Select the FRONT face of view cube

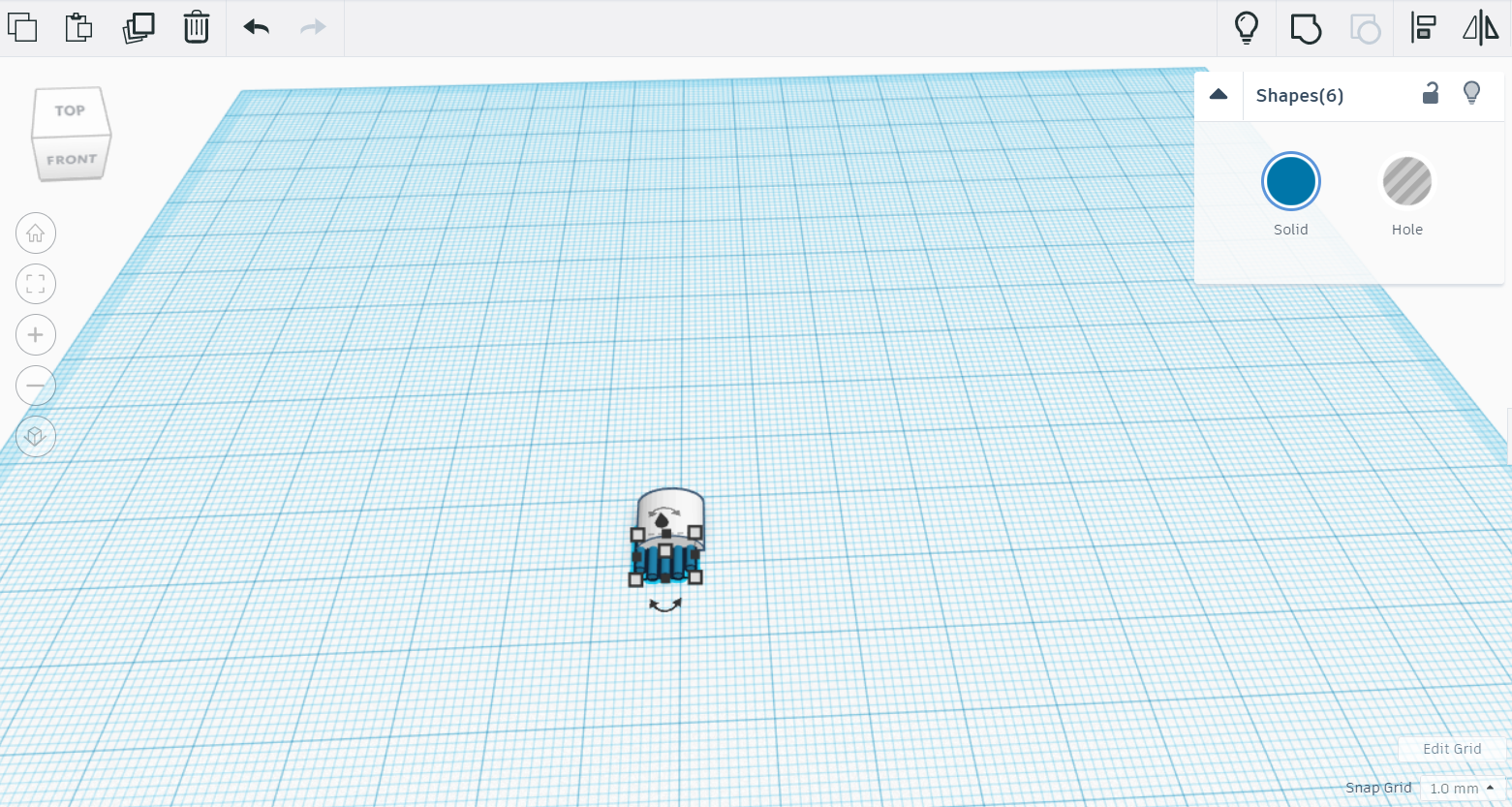click(x=72, y=159)
